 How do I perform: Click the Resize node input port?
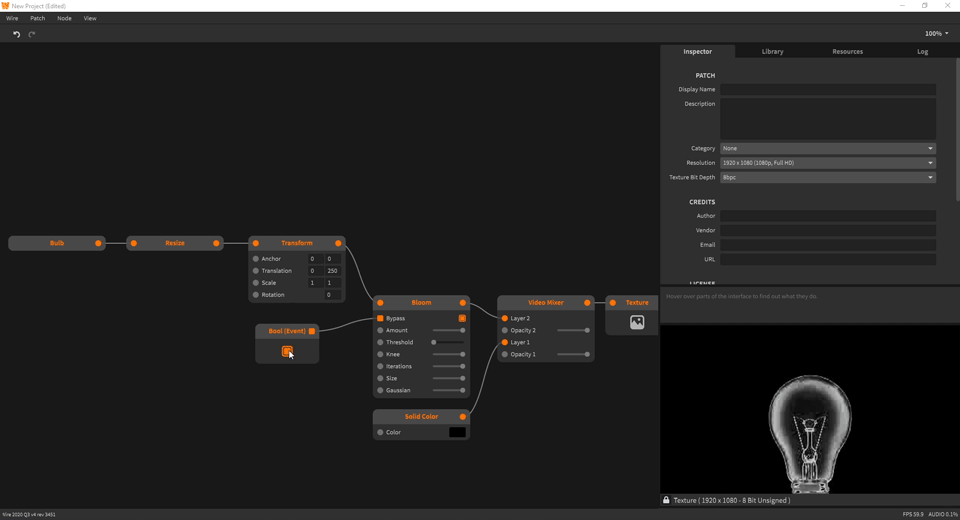[133, 243]
